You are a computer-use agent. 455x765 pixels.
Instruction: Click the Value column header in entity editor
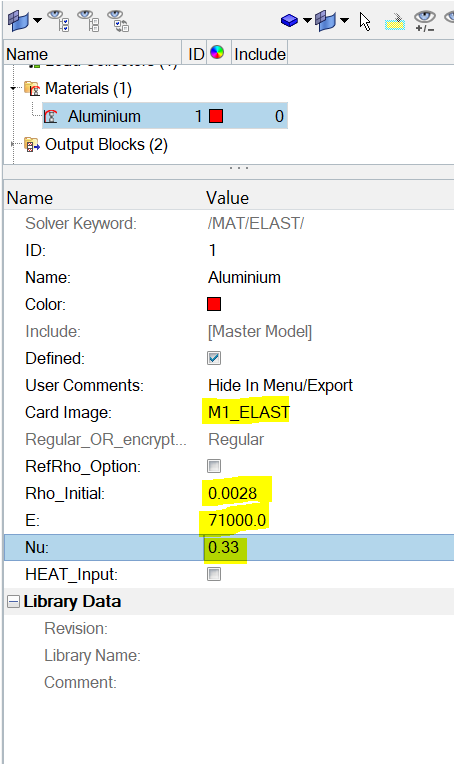click(x=228, y=198)
